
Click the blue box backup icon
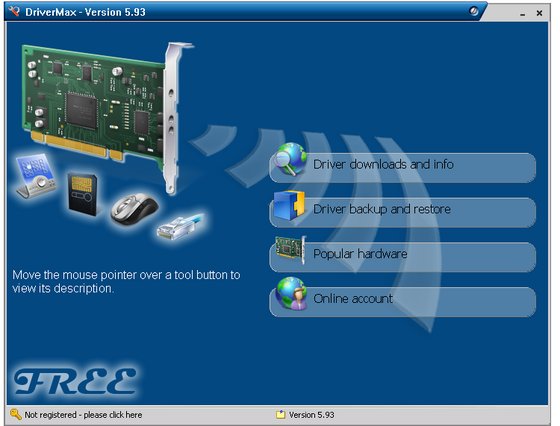click(289, 206)
